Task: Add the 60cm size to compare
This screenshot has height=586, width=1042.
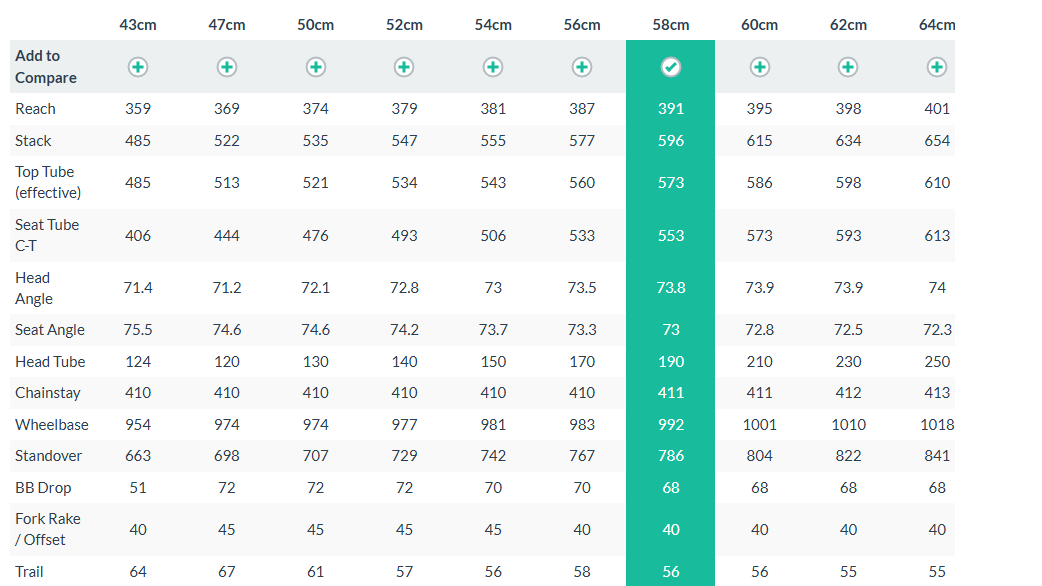Action: [760, 67]
